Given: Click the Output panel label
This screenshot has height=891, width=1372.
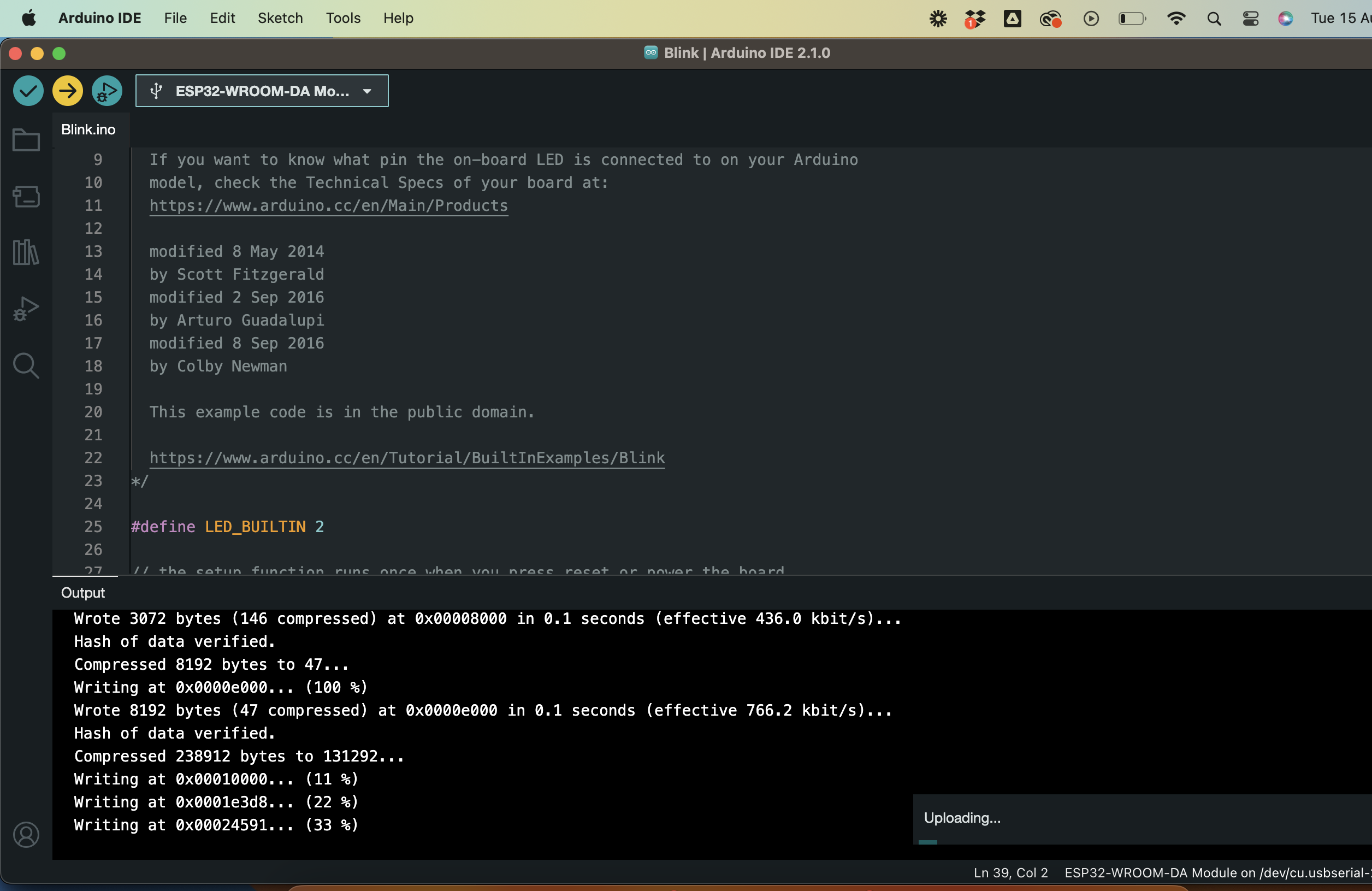Looking at the screenshot, I should (83, 593).
